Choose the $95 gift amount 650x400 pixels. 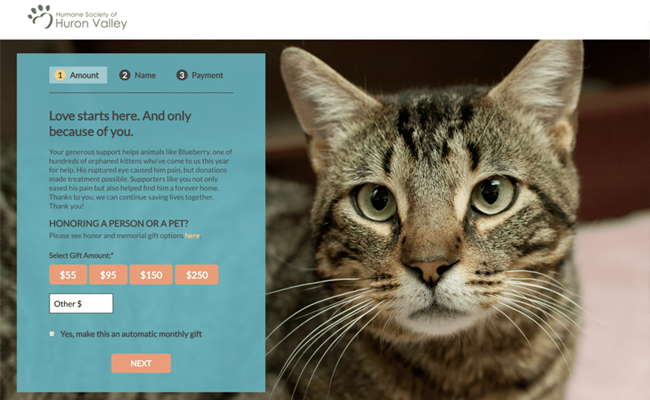[x=108, y=275]
